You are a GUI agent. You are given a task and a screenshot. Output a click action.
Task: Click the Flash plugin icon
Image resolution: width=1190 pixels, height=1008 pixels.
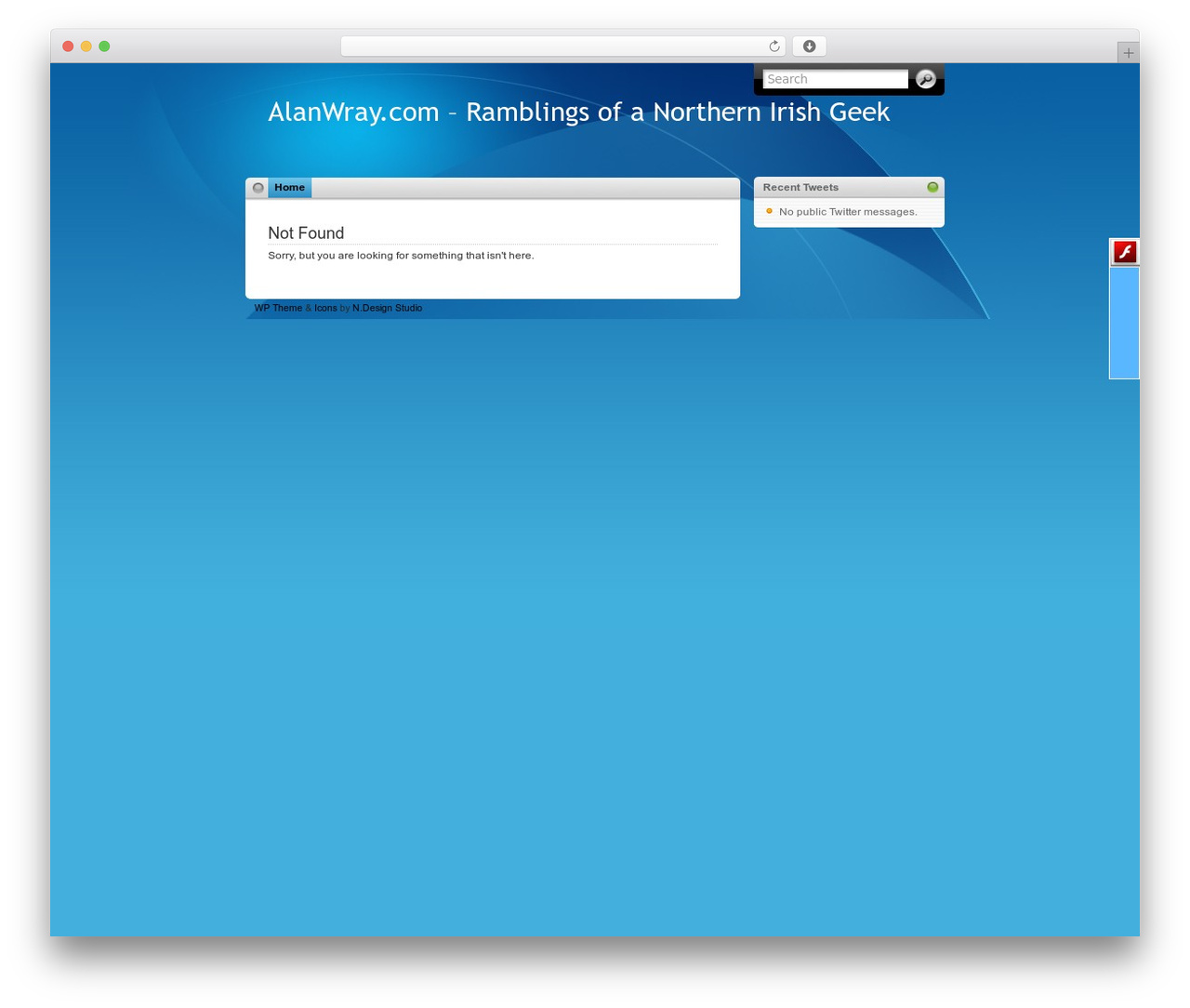(x=1125, y=252)
